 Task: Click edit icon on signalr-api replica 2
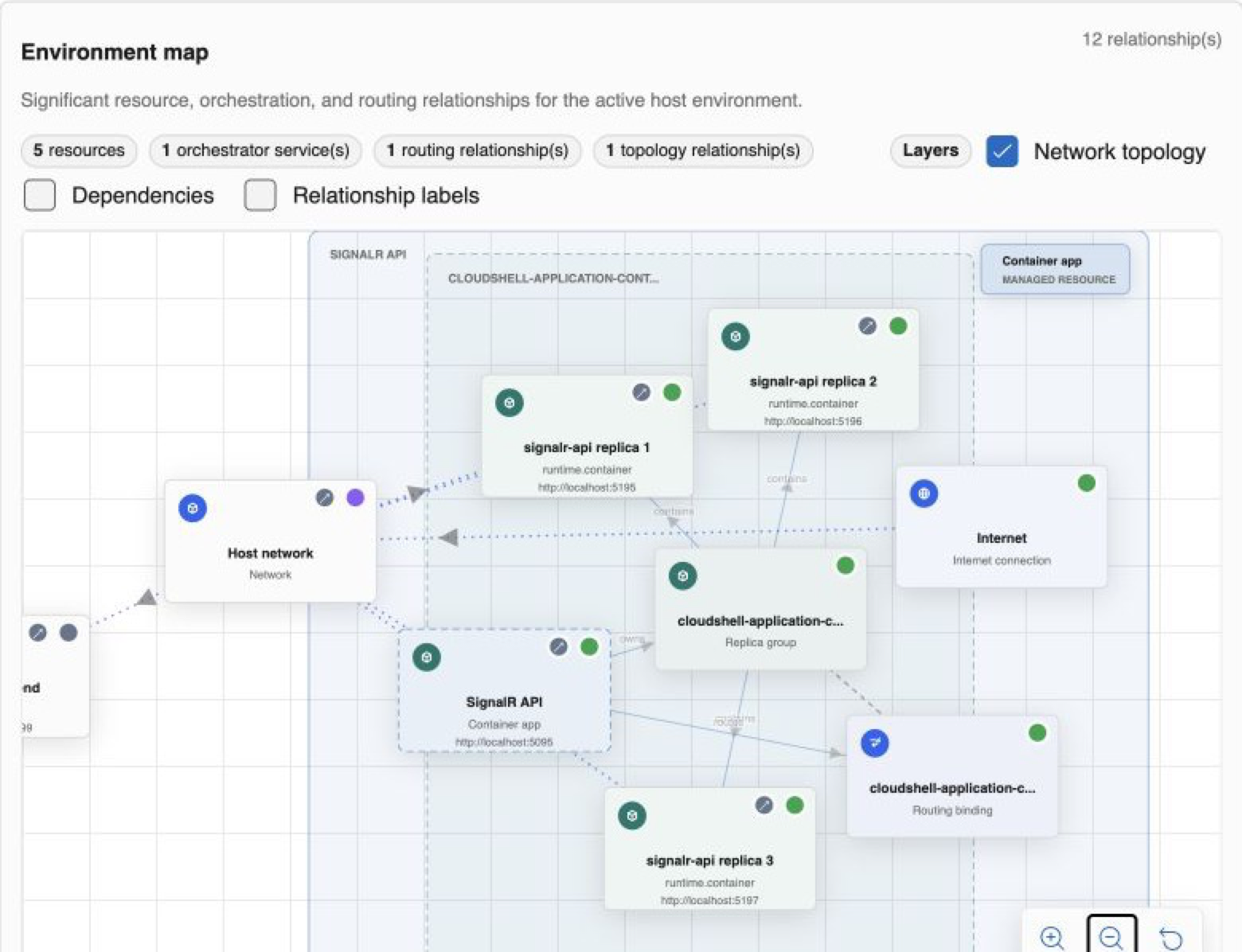(x=868, y=326)
